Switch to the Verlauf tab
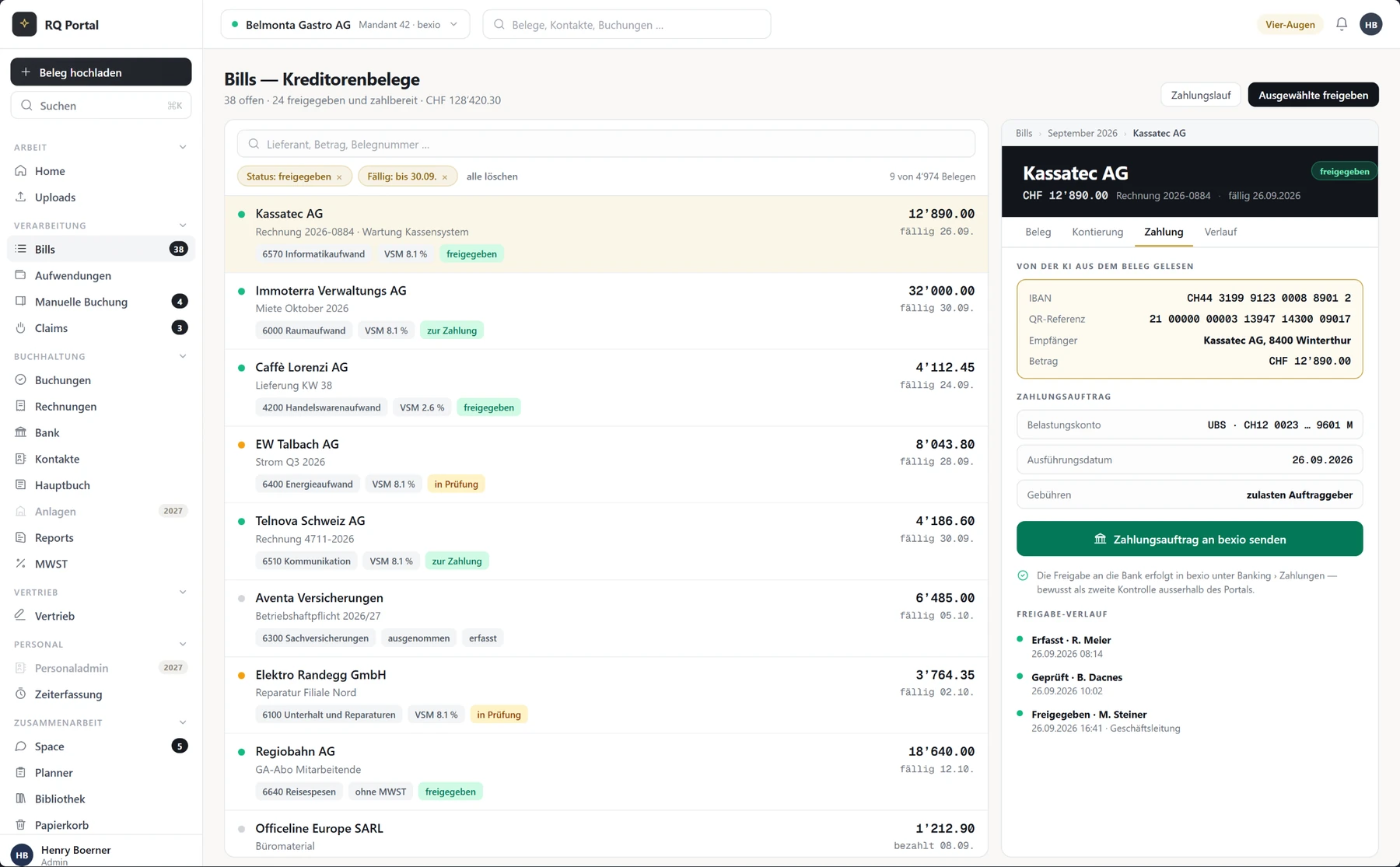Screen dimensions: 1400x867 1220,232
